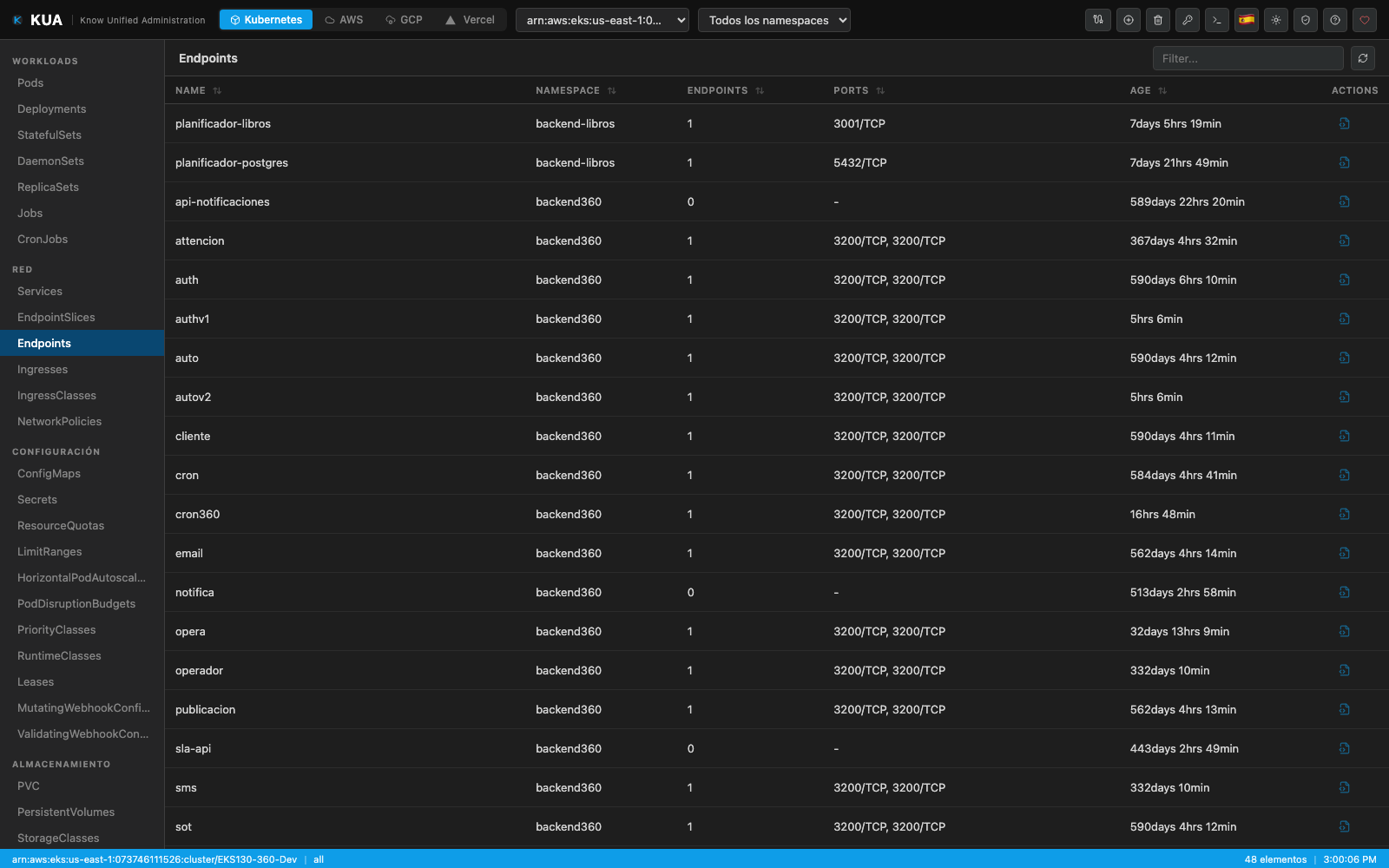Click the red heart icon
The image size is (1389, 868).
point(1364,20)
